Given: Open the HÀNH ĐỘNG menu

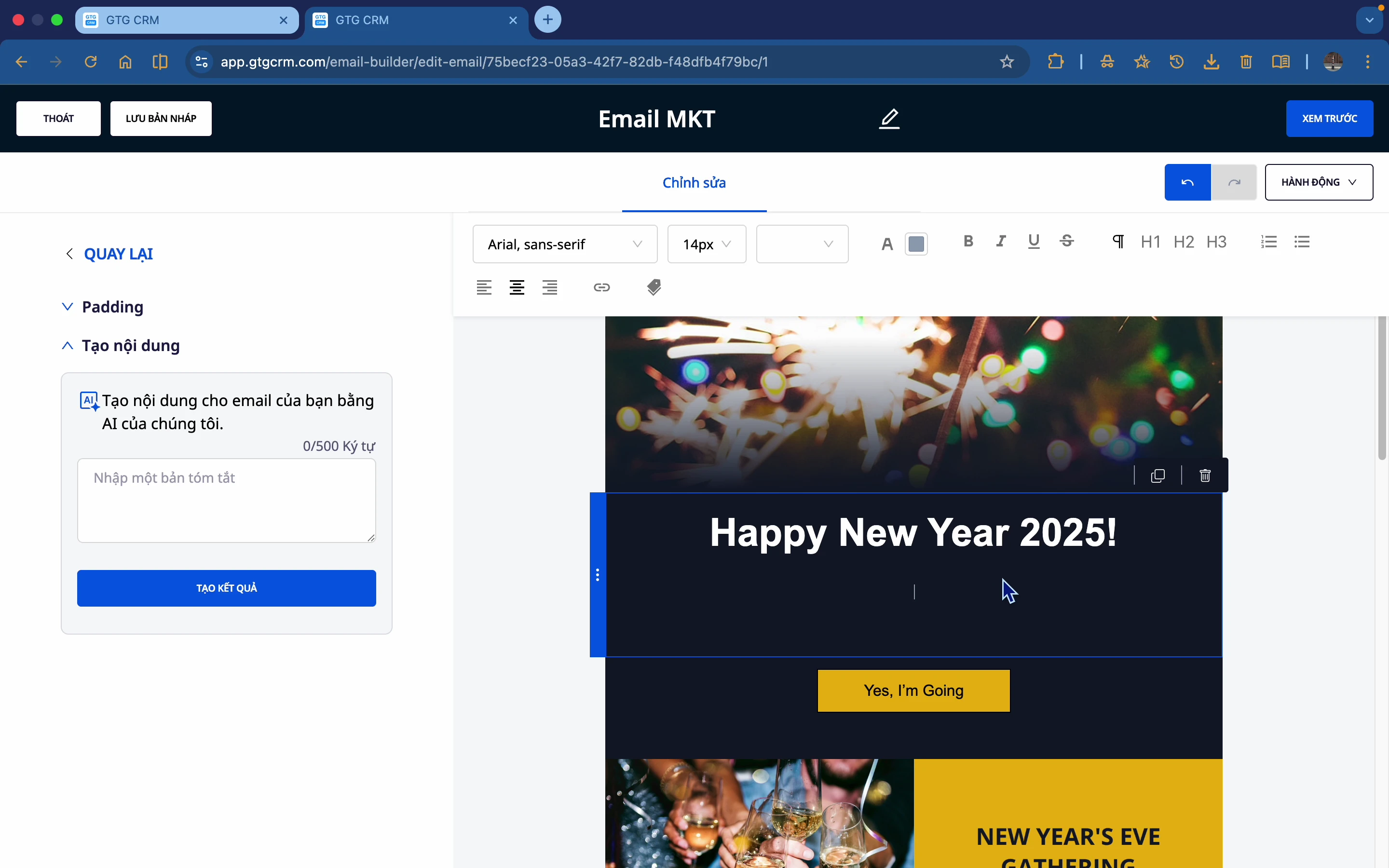Looking at the screenshot, I should [1318, 182].
